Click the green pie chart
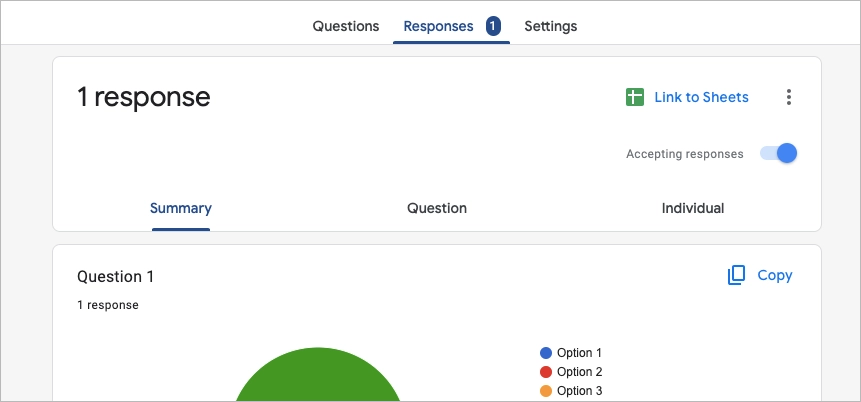This screenshot has height=402, width=861. 318,380
